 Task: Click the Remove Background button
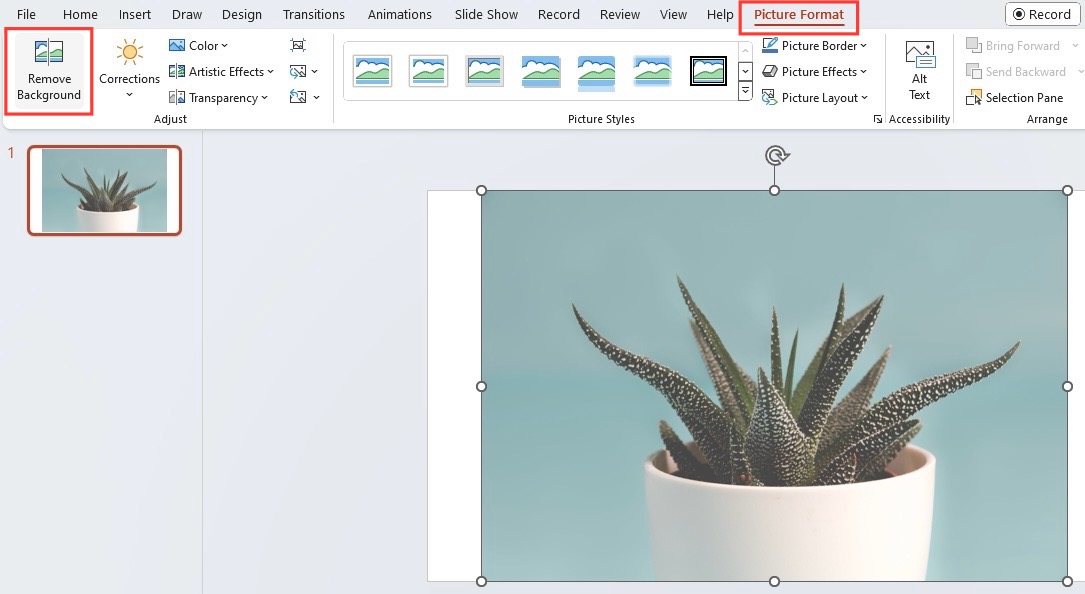(x=49, y=71)
